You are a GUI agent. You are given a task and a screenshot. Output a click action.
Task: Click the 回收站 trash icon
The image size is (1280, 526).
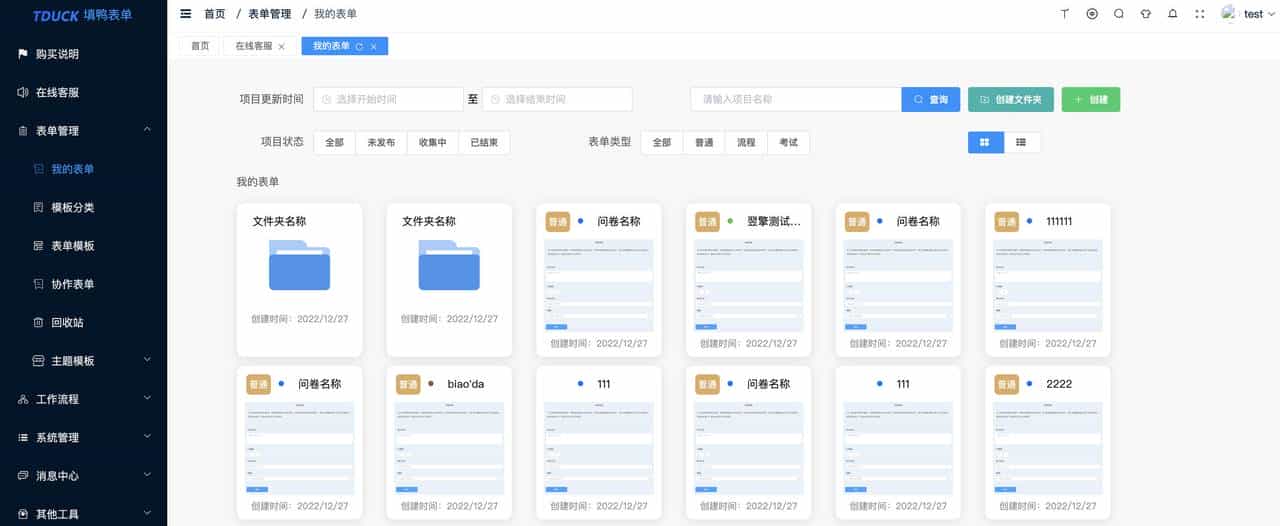coord(39,322)
